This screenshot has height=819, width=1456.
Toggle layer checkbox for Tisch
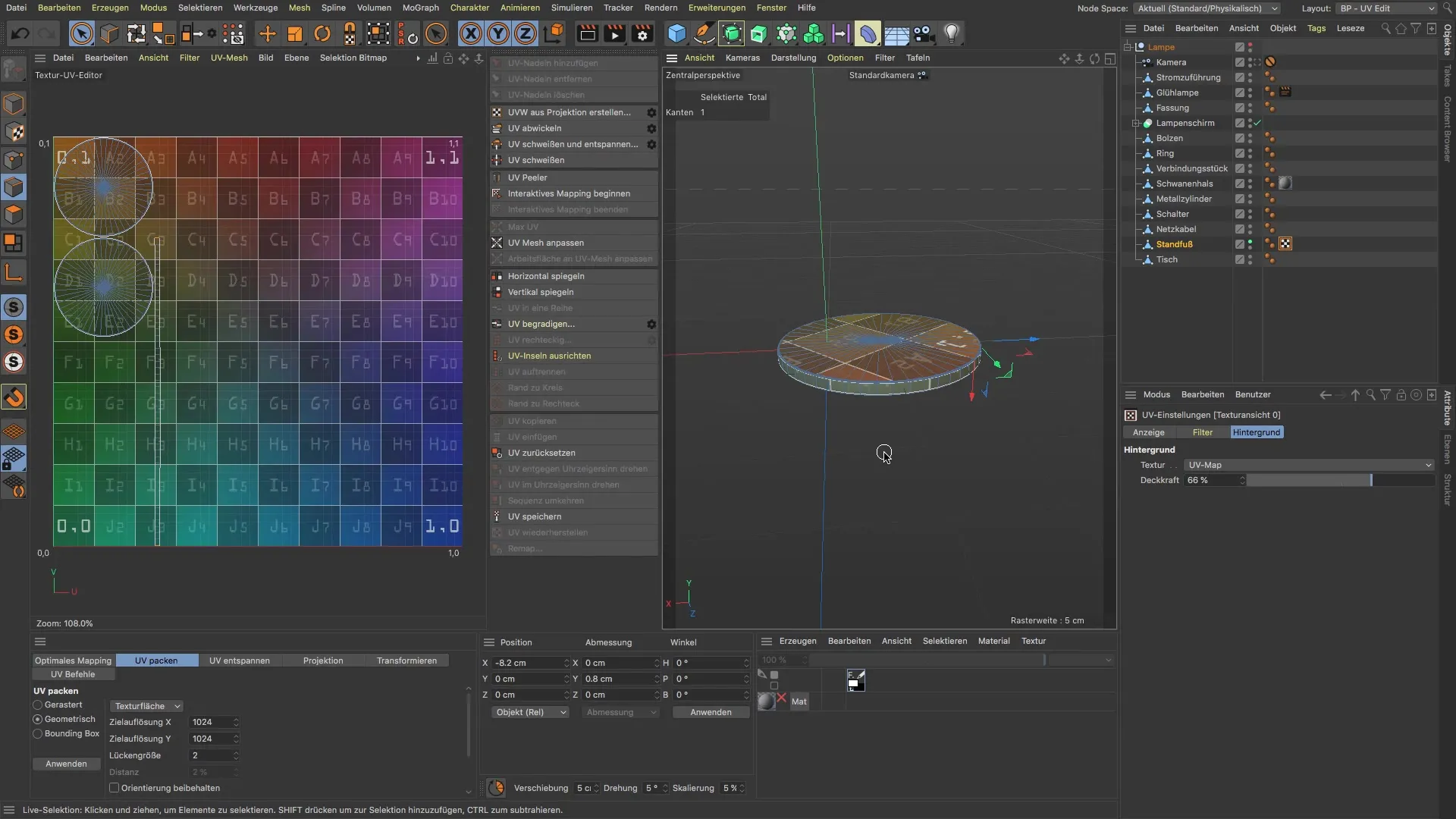(x=1239, y=259)
